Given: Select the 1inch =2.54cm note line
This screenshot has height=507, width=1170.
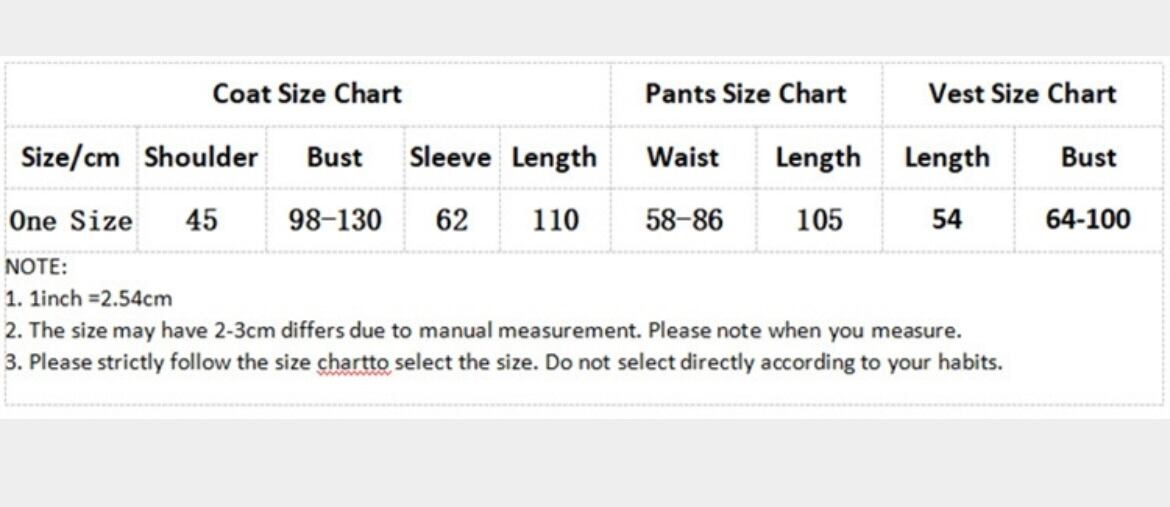Looking at the screenshot, I should click(90, 298).
